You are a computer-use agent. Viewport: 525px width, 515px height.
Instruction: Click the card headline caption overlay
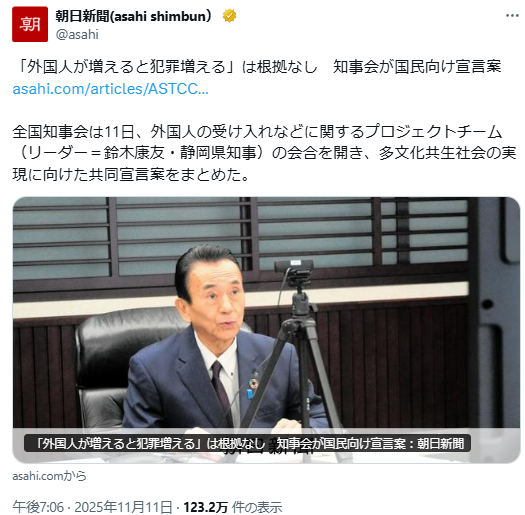point(247,443)
